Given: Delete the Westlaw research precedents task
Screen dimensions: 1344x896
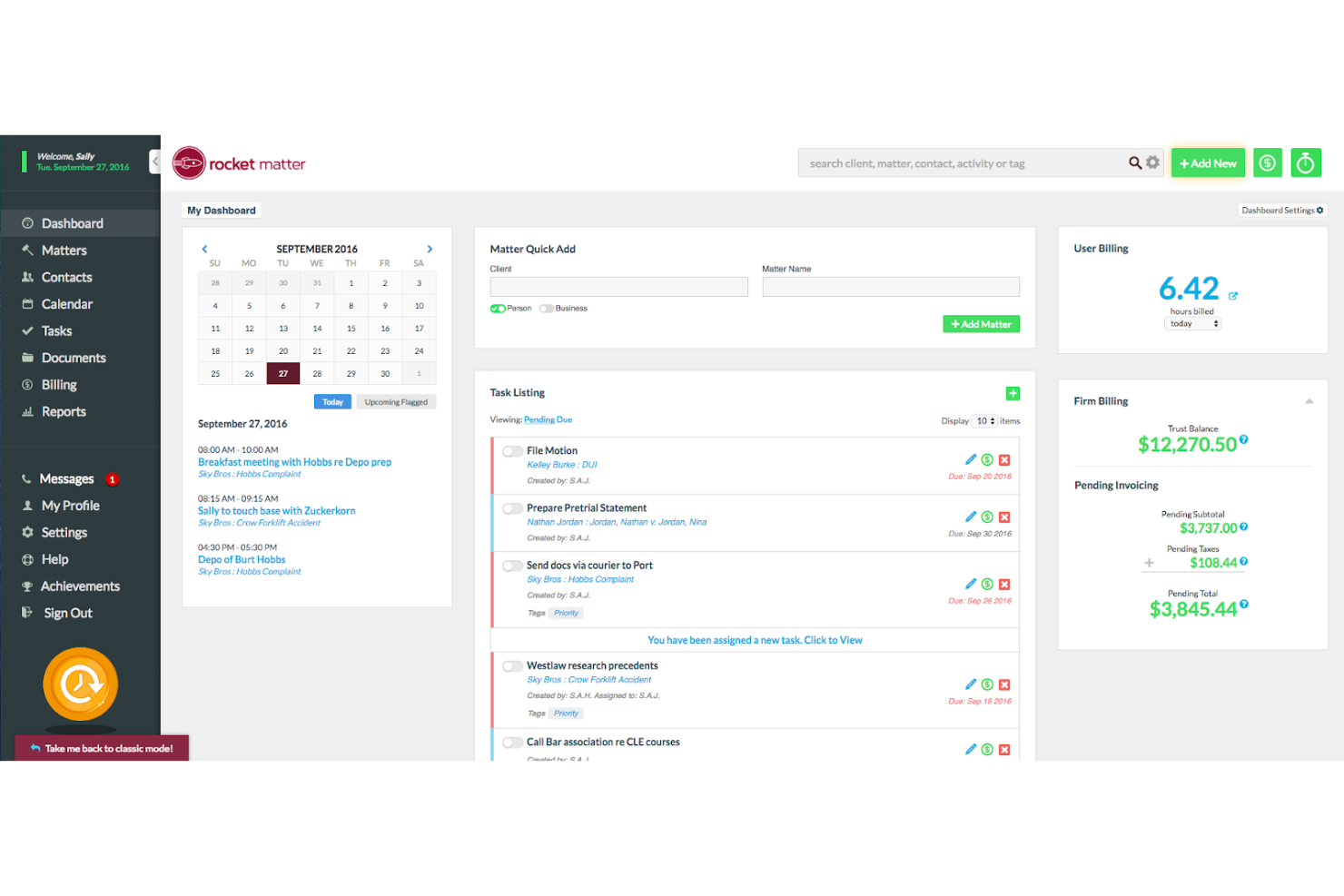Looking at the screenshot, I should pyautogui.click(x=1004, y=684).
